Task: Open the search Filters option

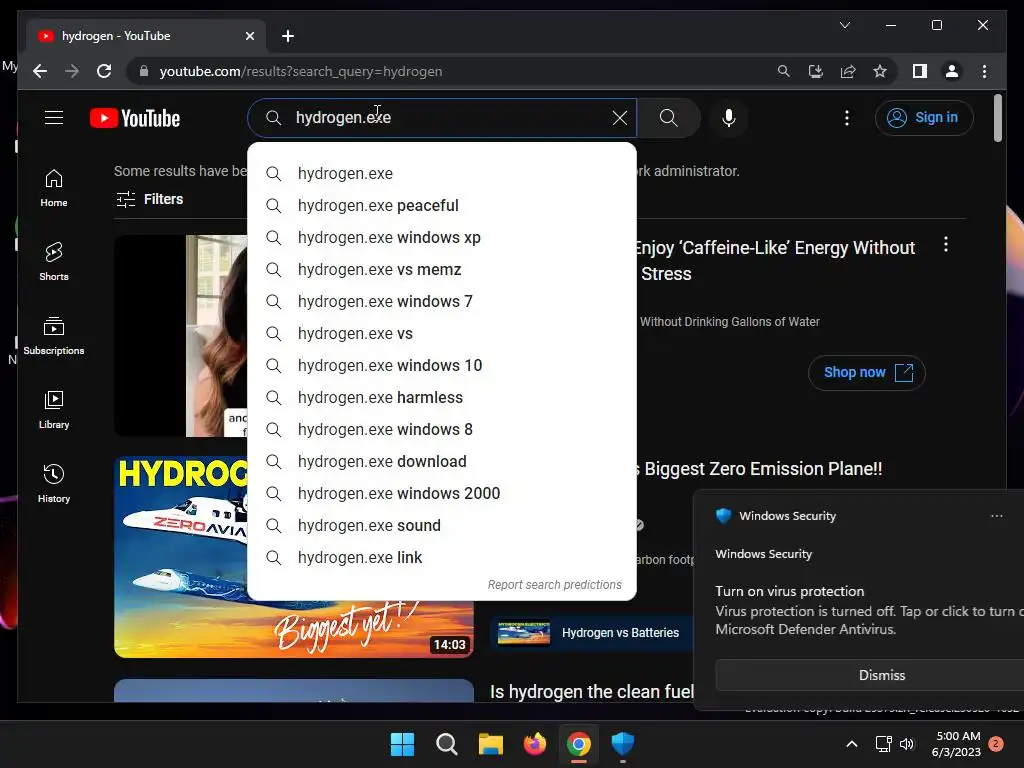Action: 150,199
